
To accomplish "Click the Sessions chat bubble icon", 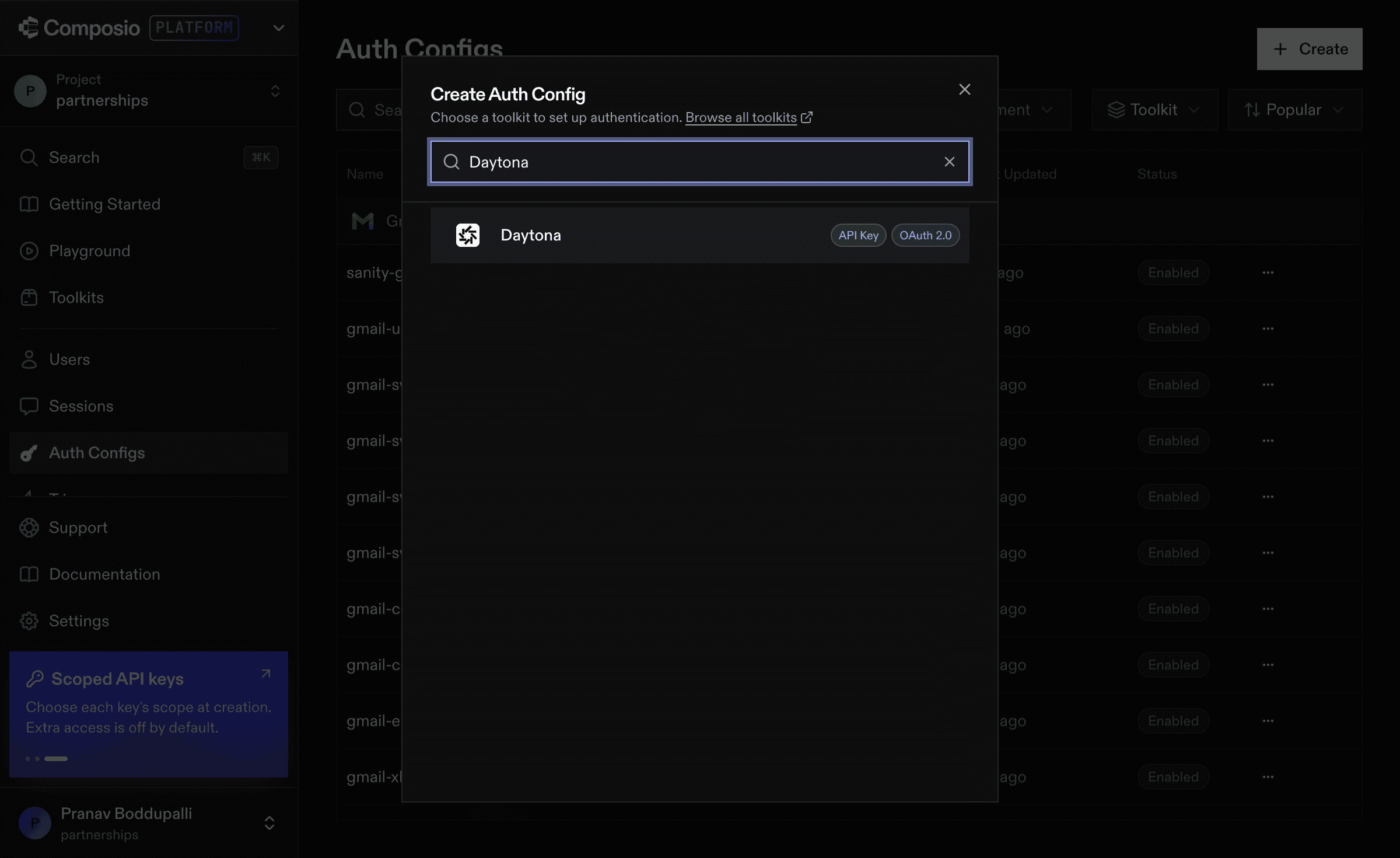I will (29, 406).
